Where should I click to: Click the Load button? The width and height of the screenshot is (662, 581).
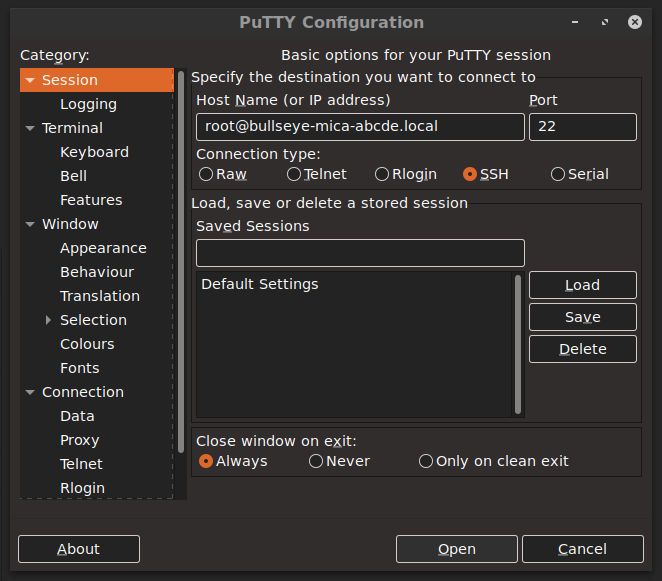(583, 285)
